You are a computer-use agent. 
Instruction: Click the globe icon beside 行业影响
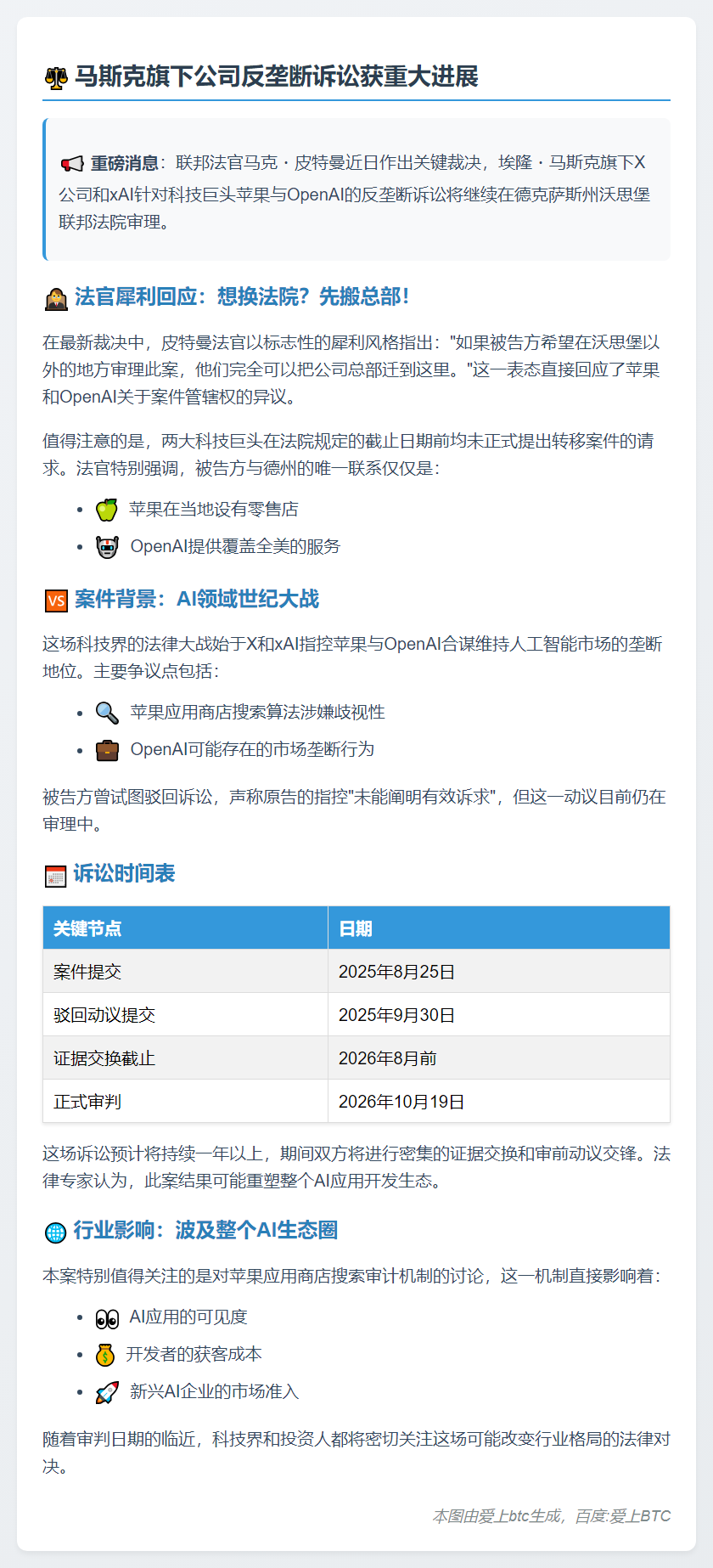(x=55, y=1232)
